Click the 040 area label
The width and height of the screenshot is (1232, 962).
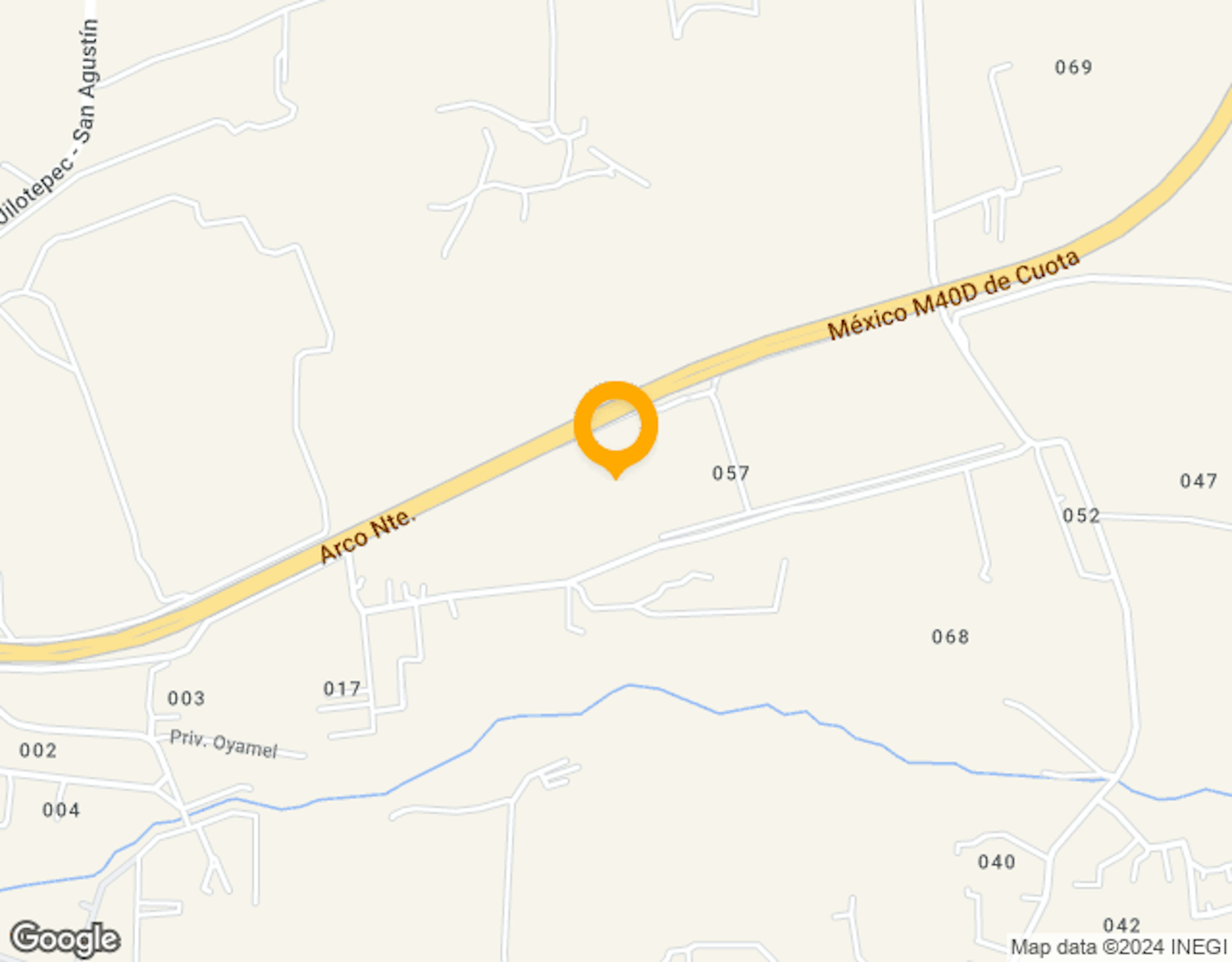coord(997,862)
